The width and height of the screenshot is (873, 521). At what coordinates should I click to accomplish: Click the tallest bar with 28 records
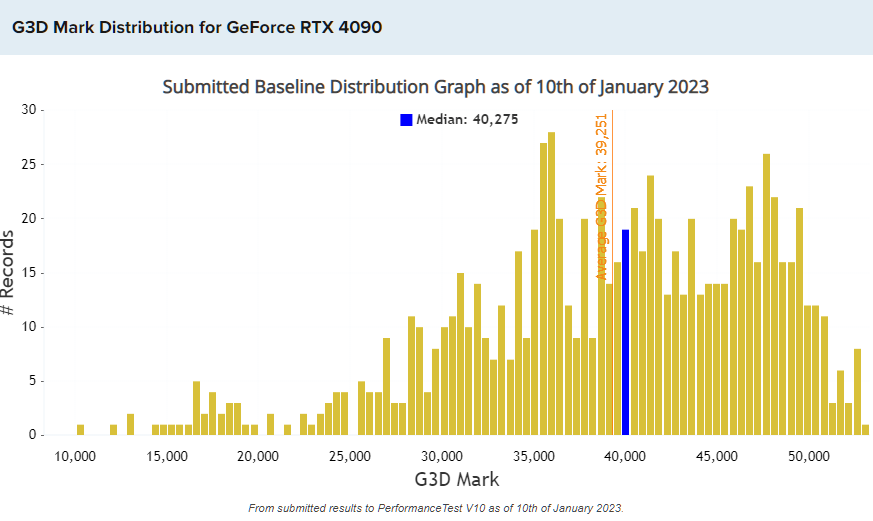coord(551,284)
